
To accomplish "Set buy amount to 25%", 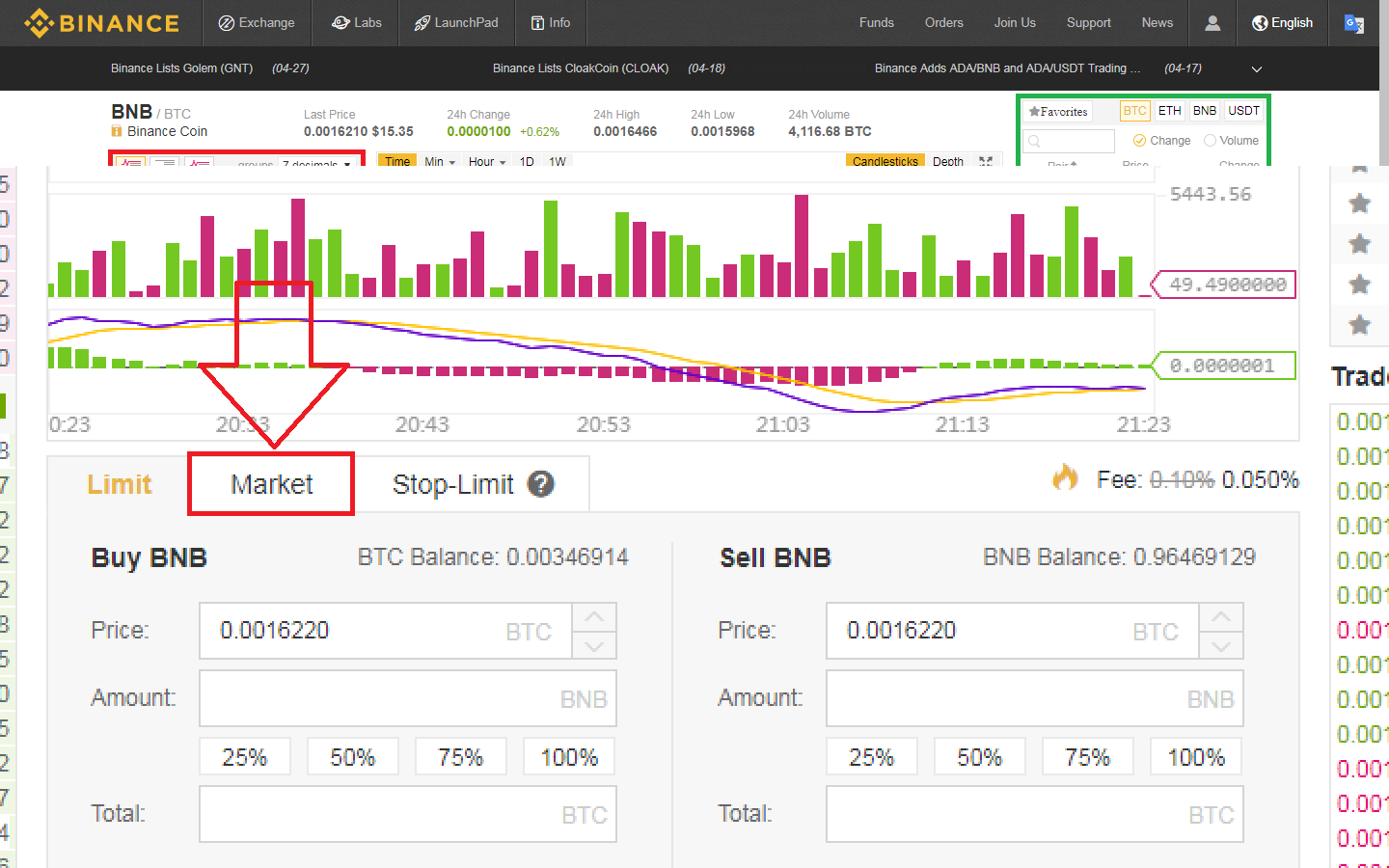I will [245, 757].
